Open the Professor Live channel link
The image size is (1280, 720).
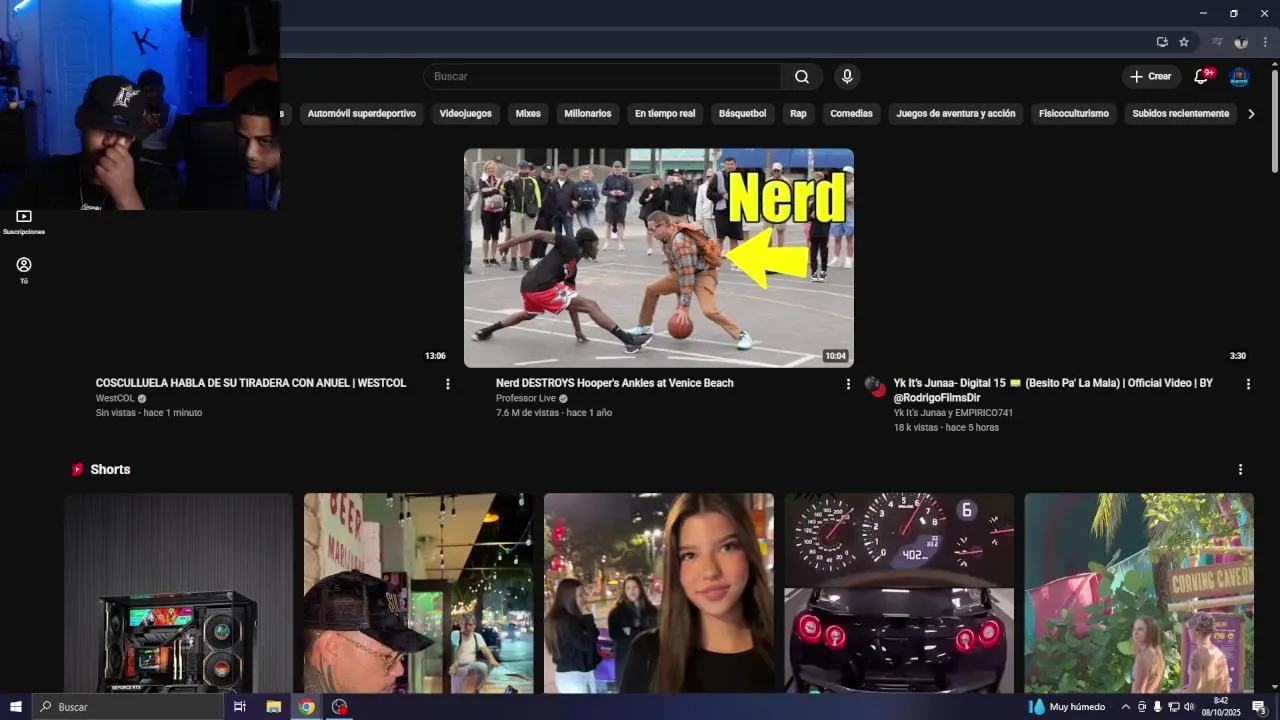click(x=526, y=398)
